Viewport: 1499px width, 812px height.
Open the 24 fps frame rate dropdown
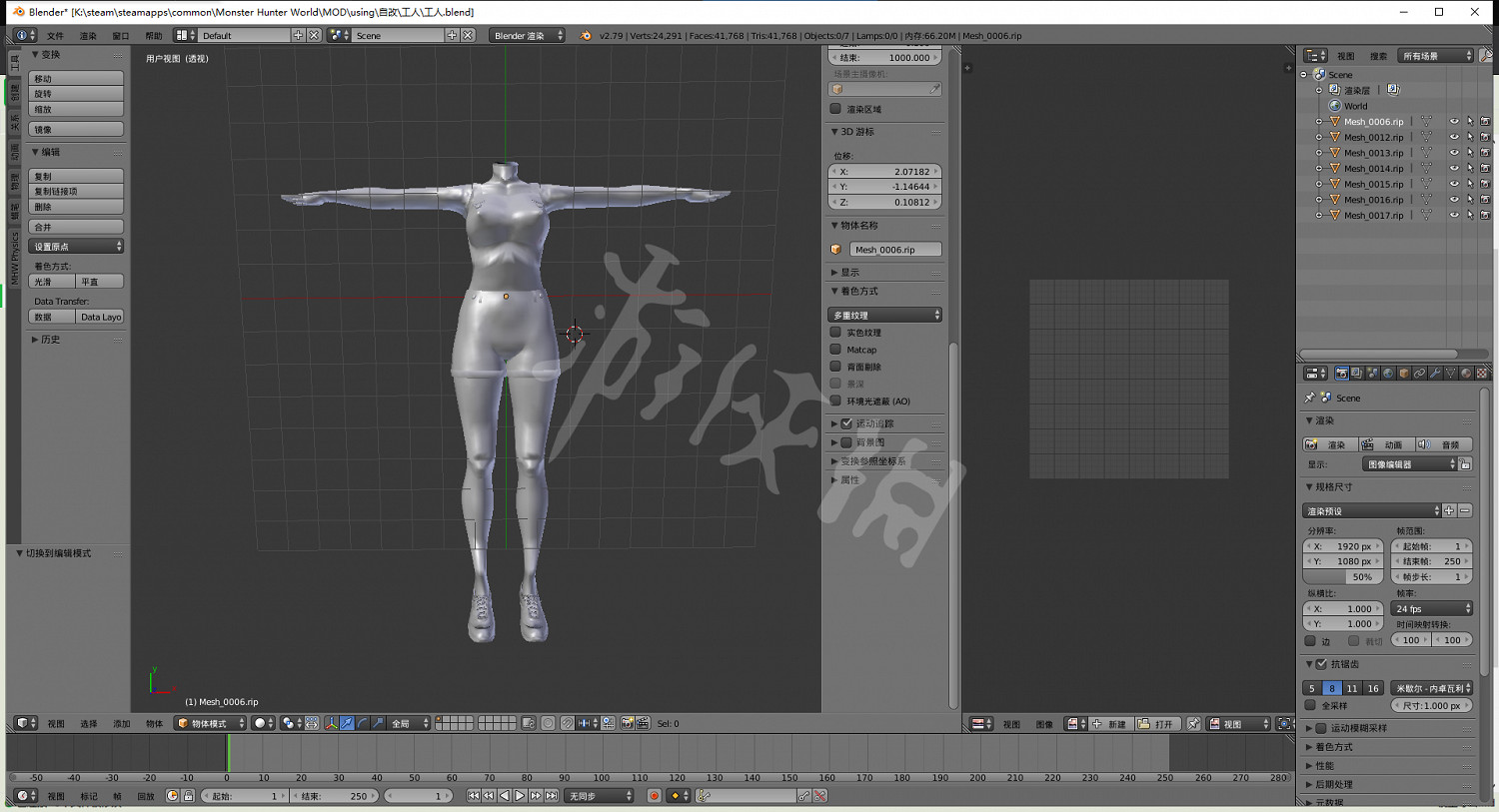point(1432,608)
